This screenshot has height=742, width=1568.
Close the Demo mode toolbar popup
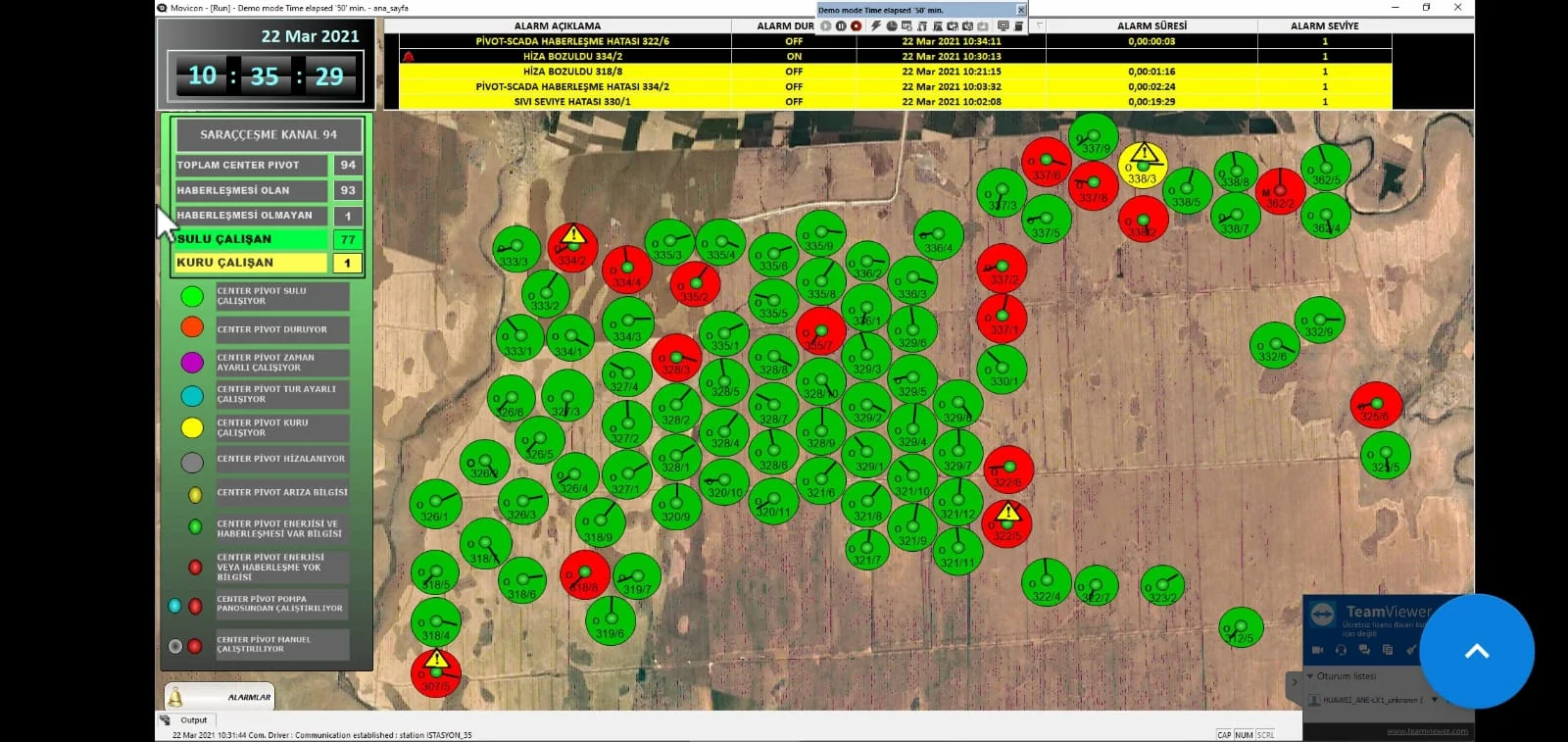pos(1020,10)
